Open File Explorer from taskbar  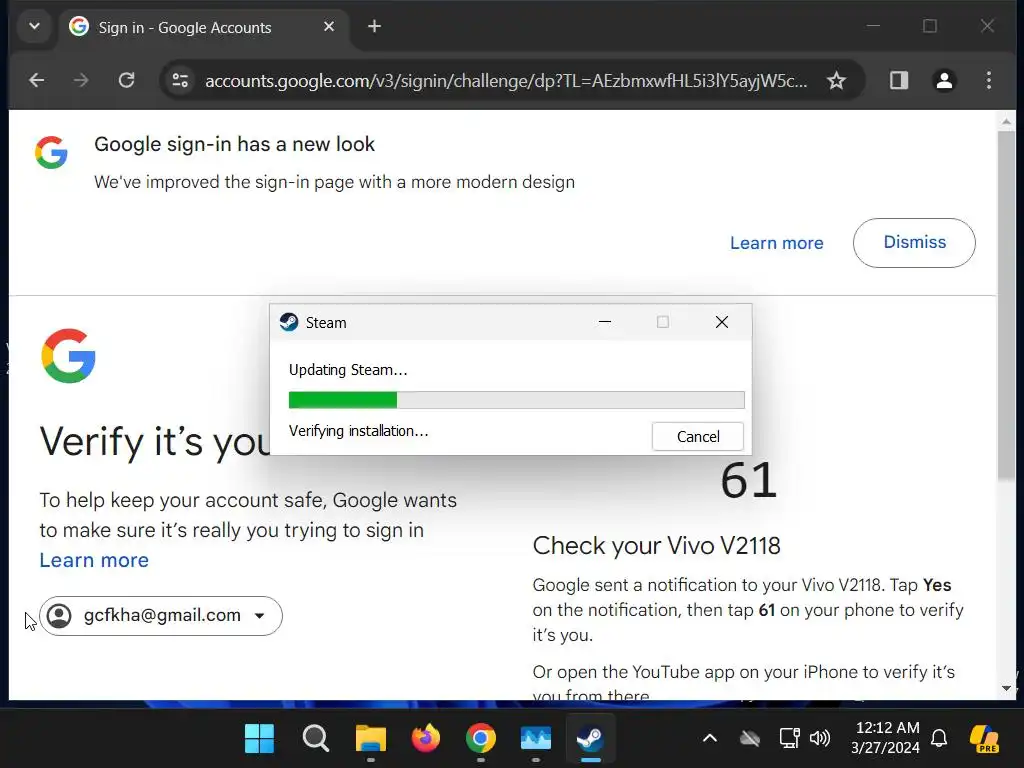(x=370, y=739)
